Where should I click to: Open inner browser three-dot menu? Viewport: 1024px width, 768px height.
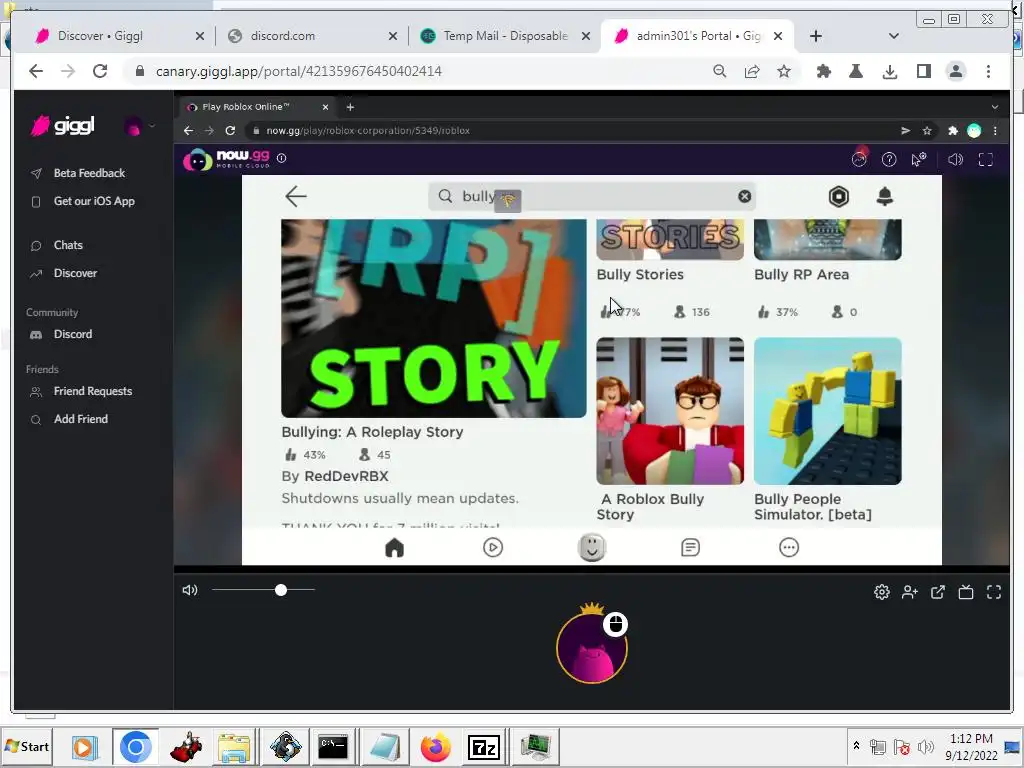995,131
